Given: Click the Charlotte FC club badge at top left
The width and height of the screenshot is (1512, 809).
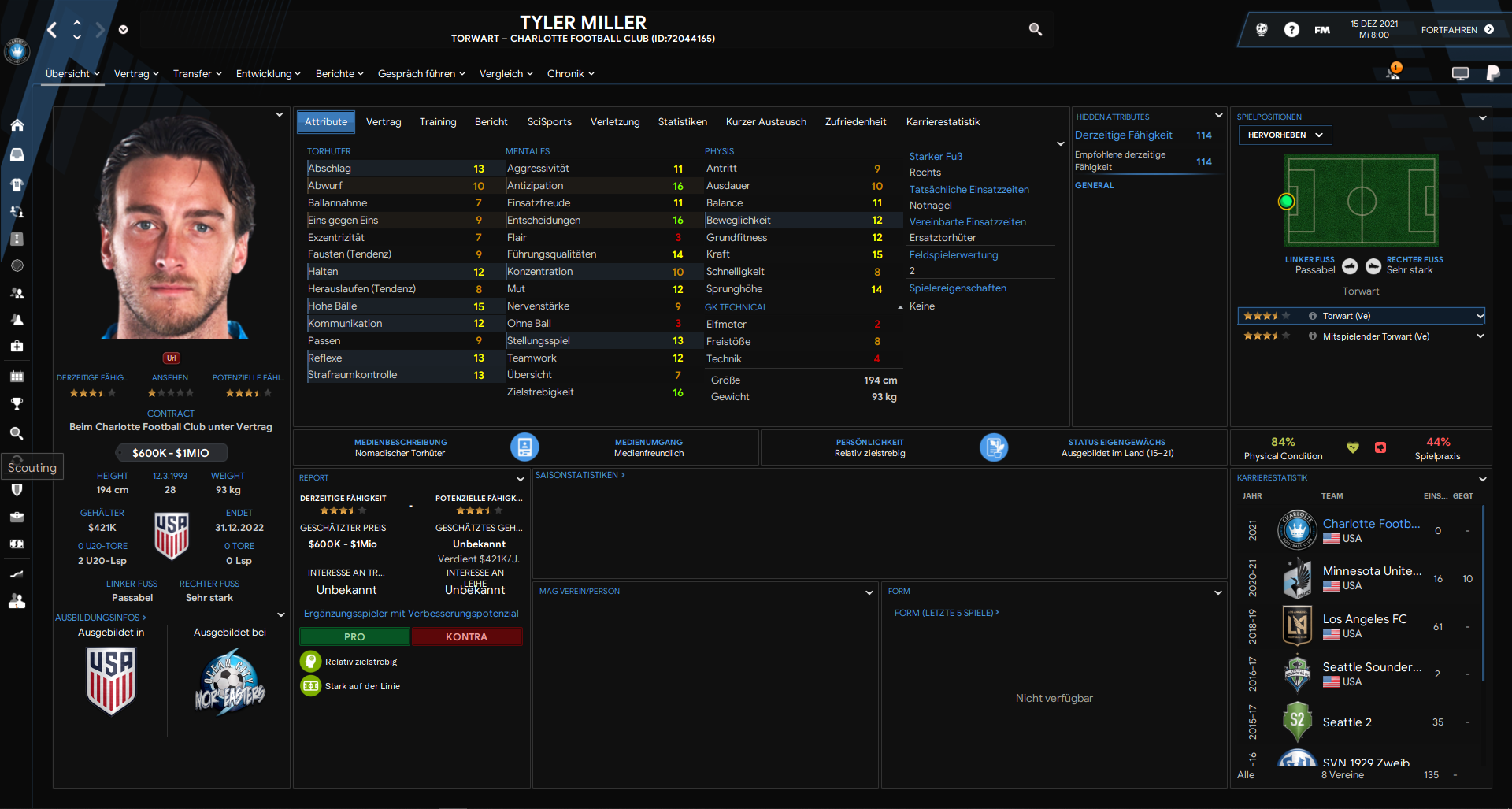Looking at the screenshot, I should click(17, 51).
